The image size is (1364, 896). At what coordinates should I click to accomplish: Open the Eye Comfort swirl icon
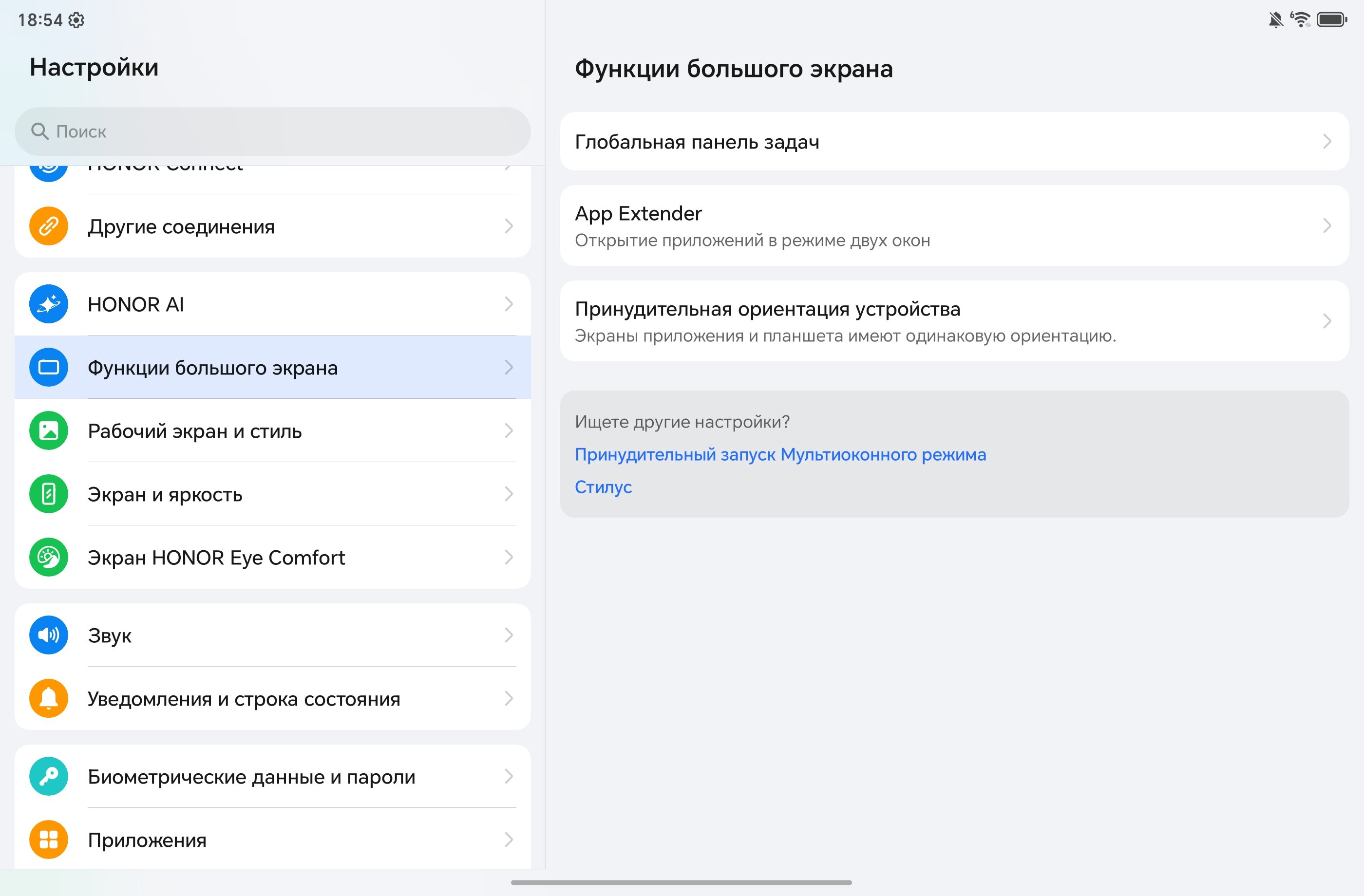tap(49, 558)
